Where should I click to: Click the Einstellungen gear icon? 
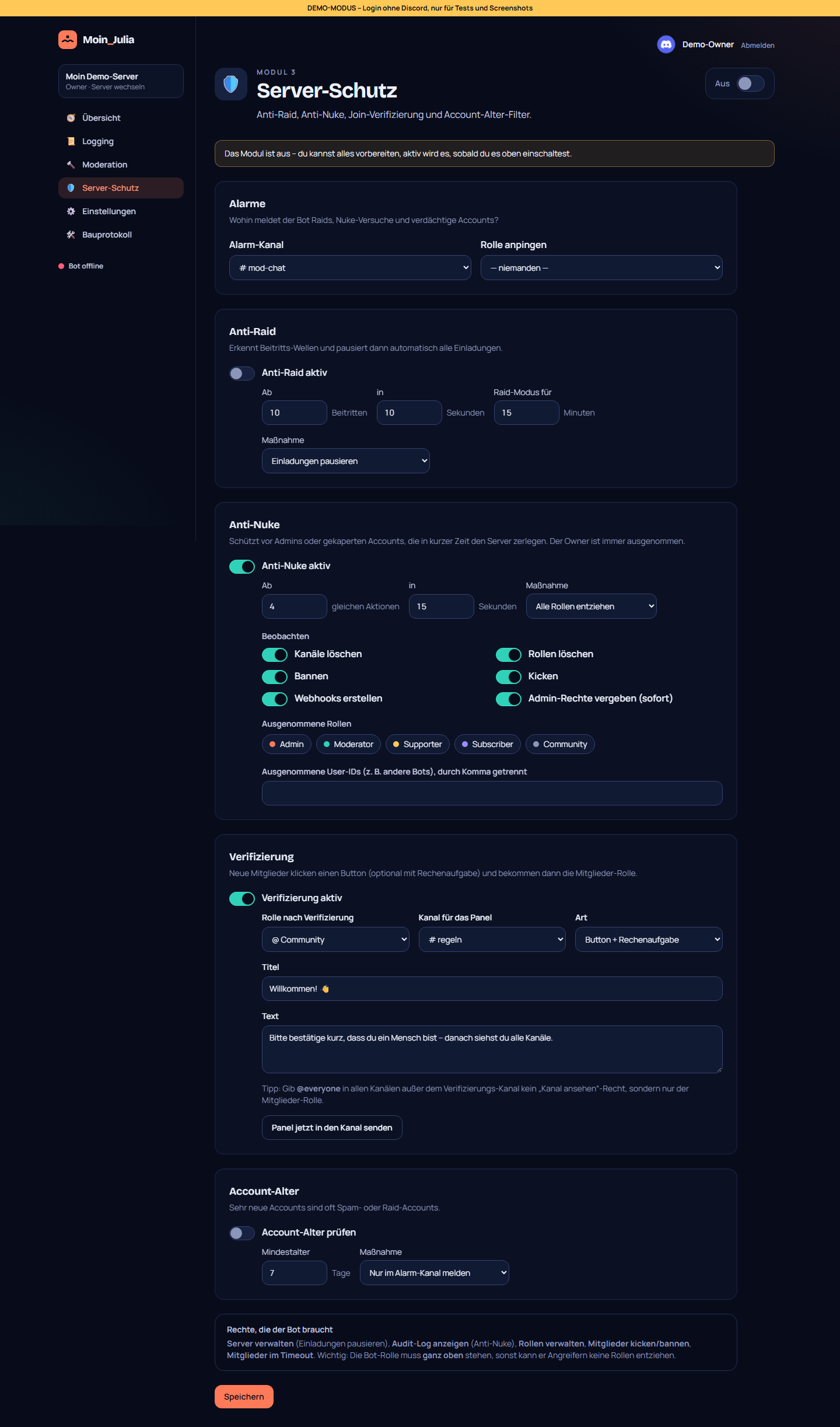tap(71, 211)
